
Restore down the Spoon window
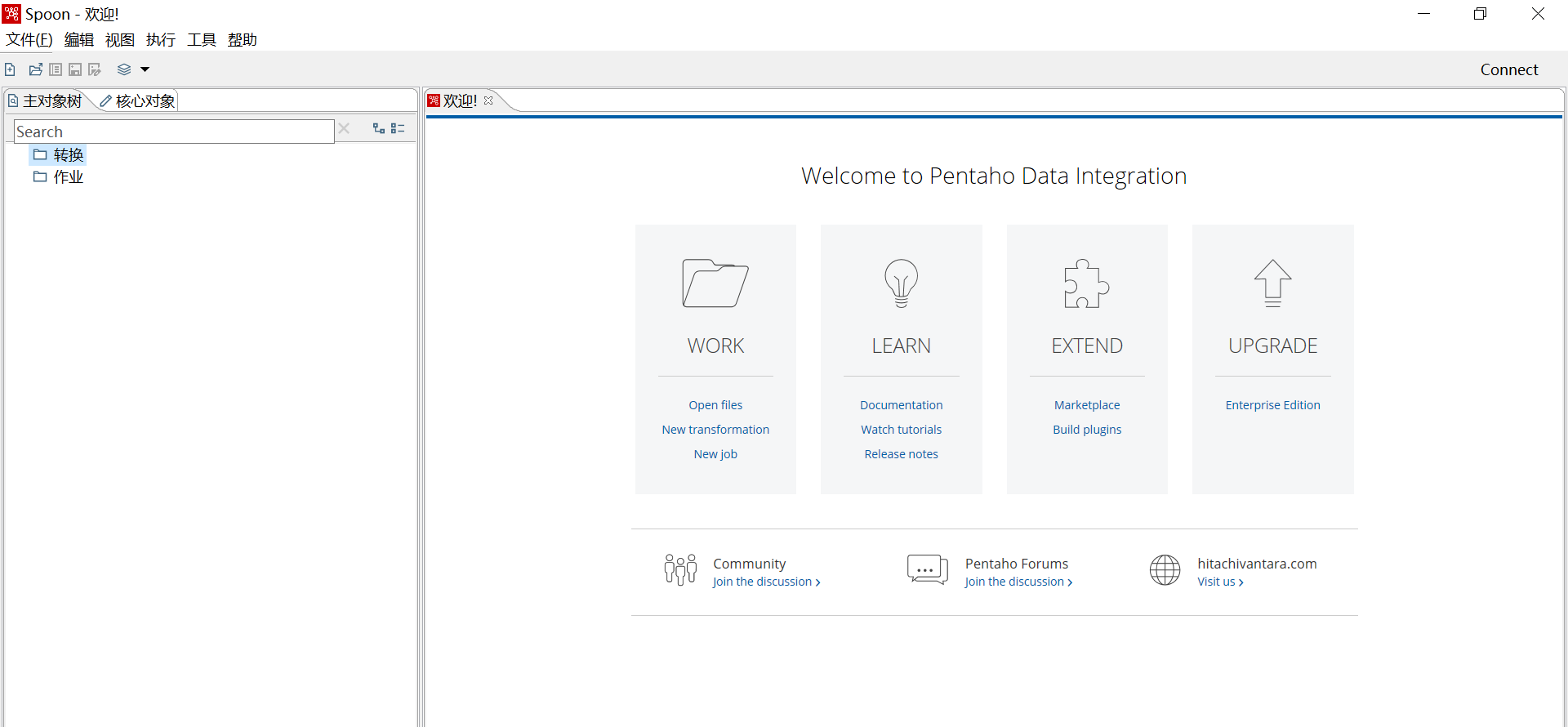tap(1480, 13)
